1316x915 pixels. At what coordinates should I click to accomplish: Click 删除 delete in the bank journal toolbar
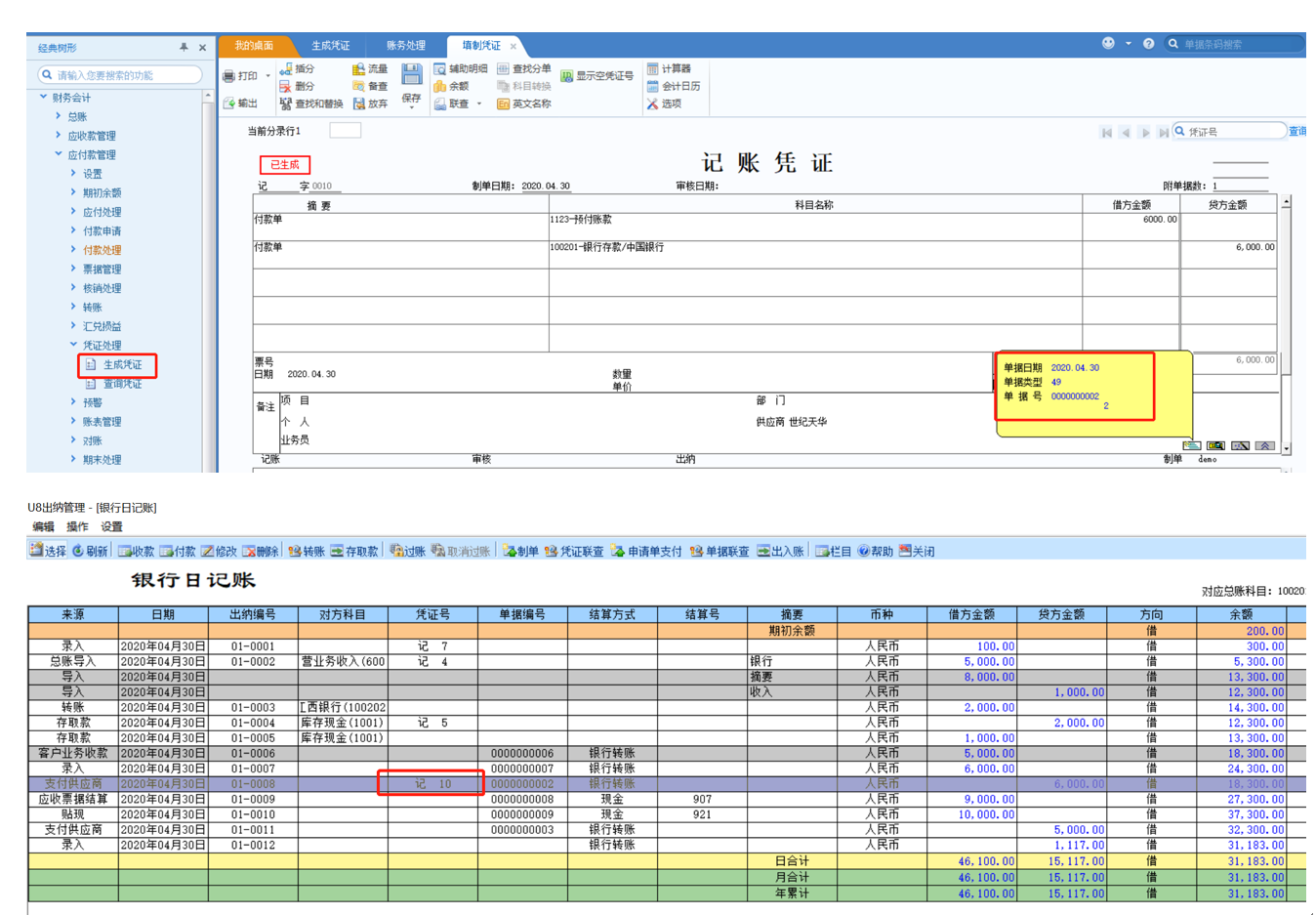click(x=262, y=551)
